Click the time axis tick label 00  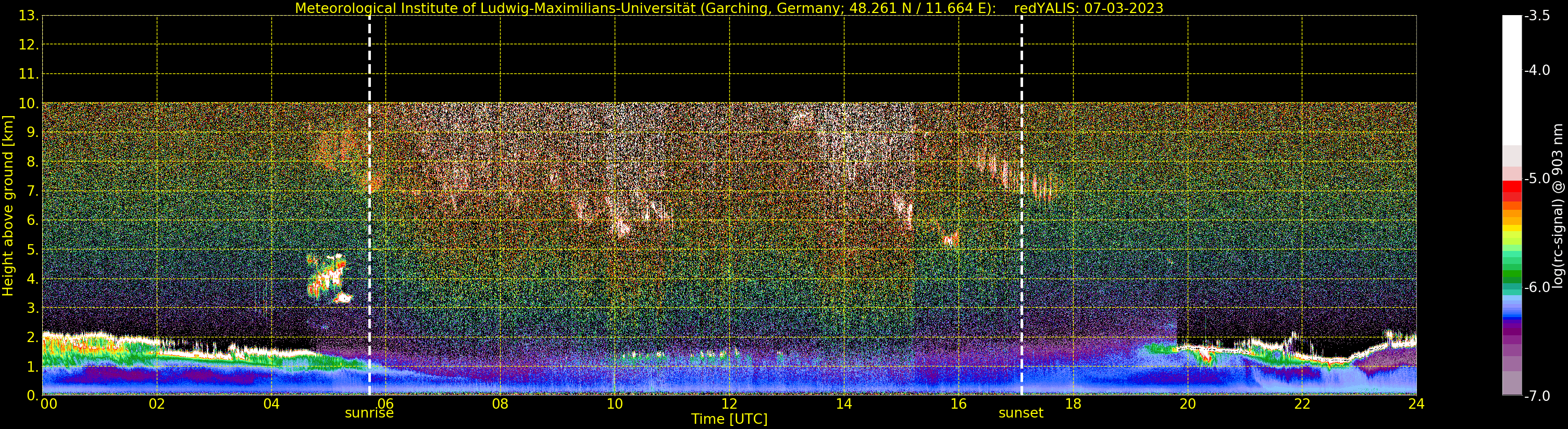click(x=48, y=404)
